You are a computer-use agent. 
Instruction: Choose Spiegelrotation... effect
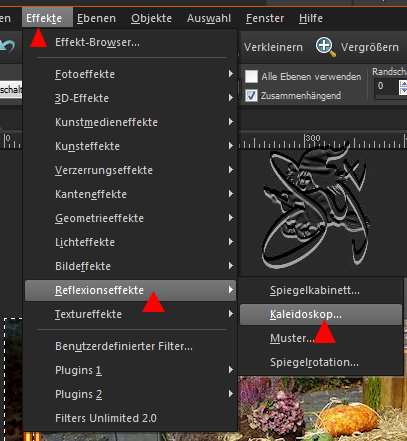pos(321,362)
